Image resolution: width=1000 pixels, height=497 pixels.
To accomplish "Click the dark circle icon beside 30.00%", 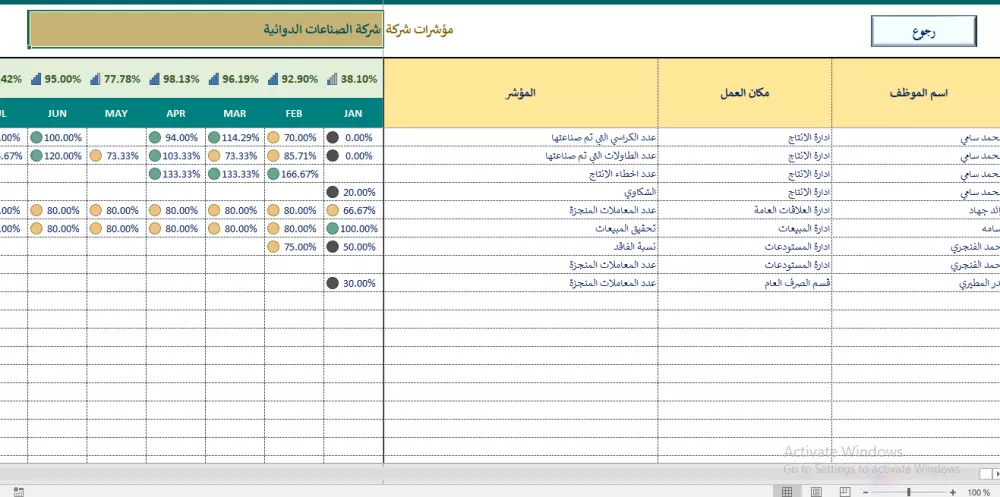I will 332,283.
